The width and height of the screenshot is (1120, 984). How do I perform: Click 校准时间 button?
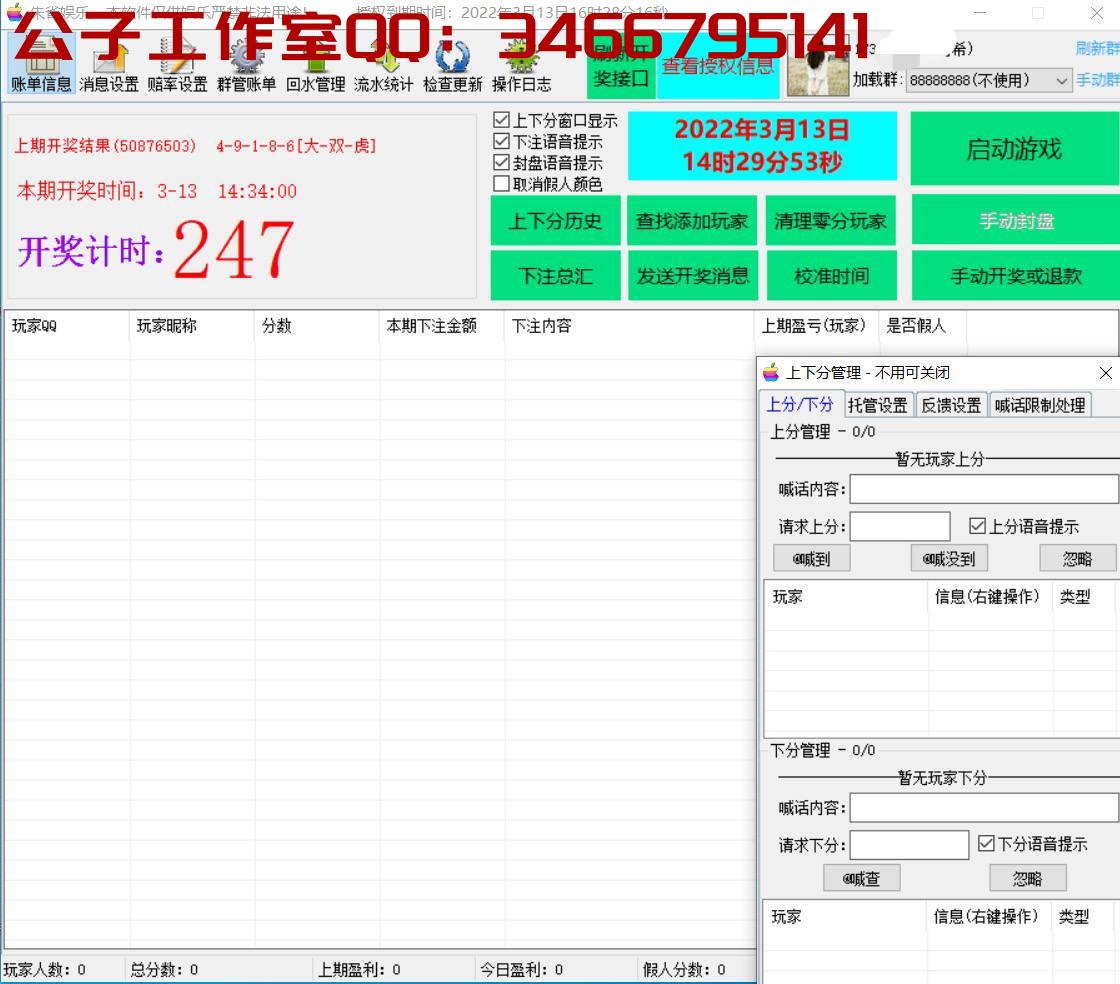click(x=831, y=276)
